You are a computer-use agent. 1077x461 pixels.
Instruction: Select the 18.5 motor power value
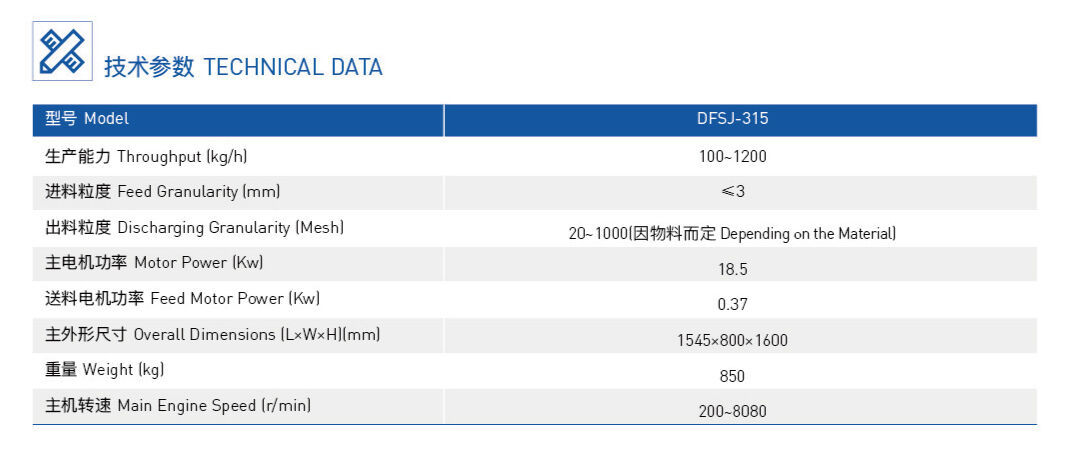point(732,269)
